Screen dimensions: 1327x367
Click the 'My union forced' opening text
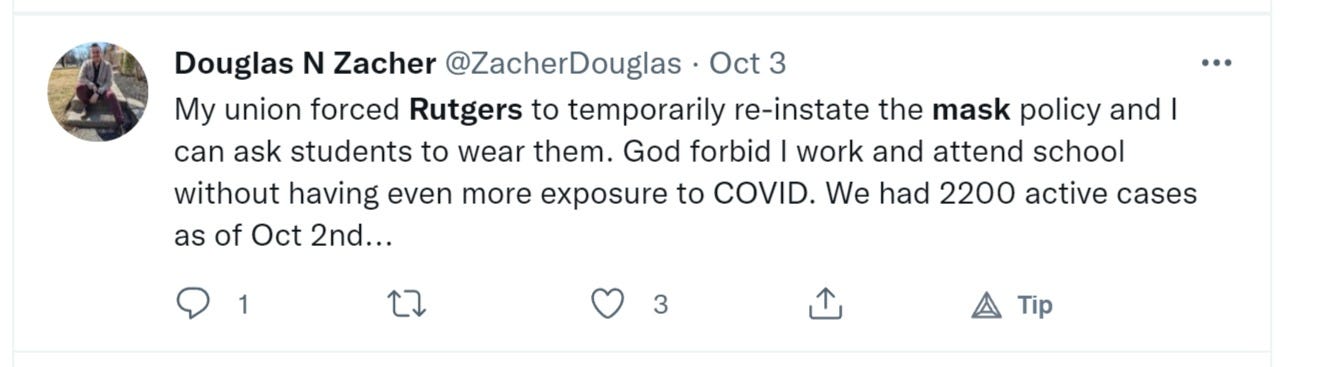click(288, 109)
